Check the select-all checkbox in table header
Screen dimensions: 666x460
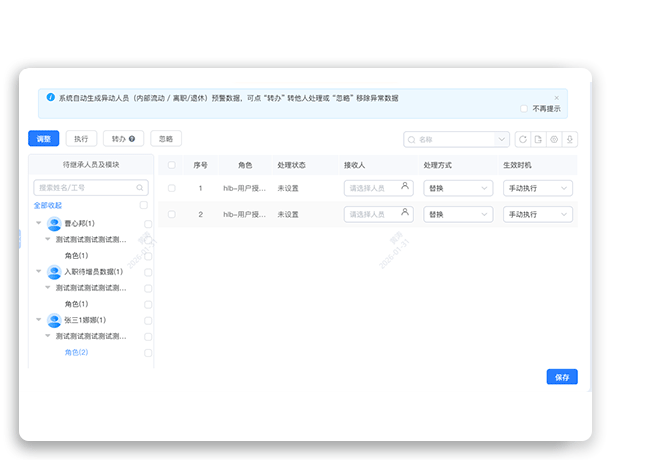coord(172,164)
